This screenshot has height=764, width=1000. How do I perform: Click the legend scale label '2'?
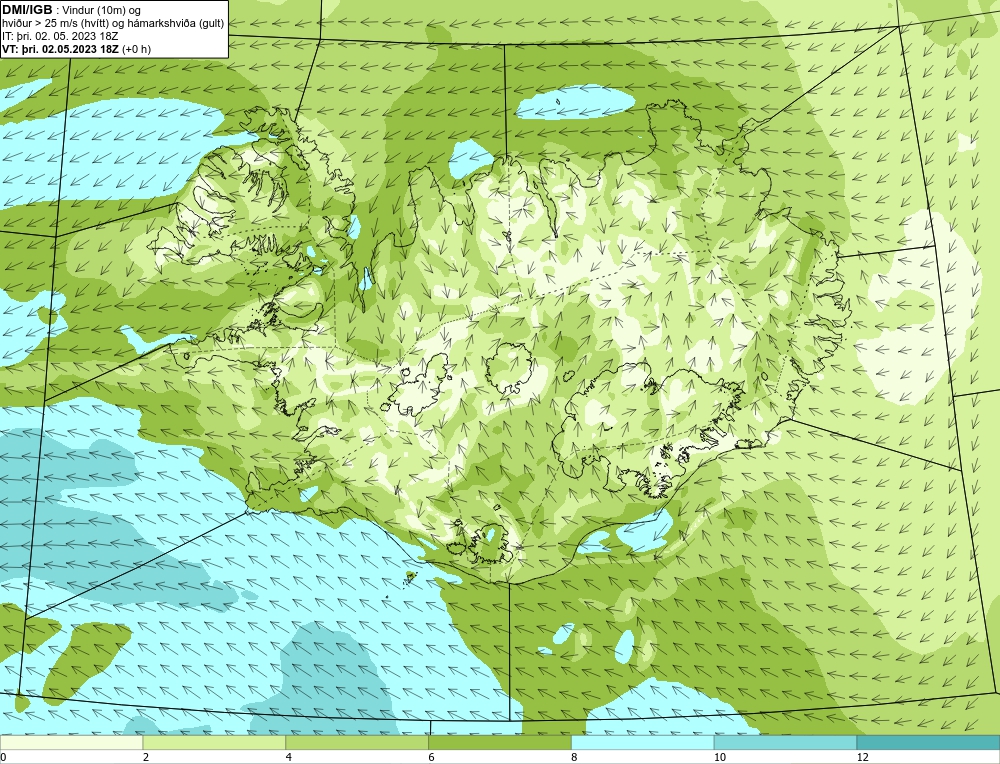[146, 757]
